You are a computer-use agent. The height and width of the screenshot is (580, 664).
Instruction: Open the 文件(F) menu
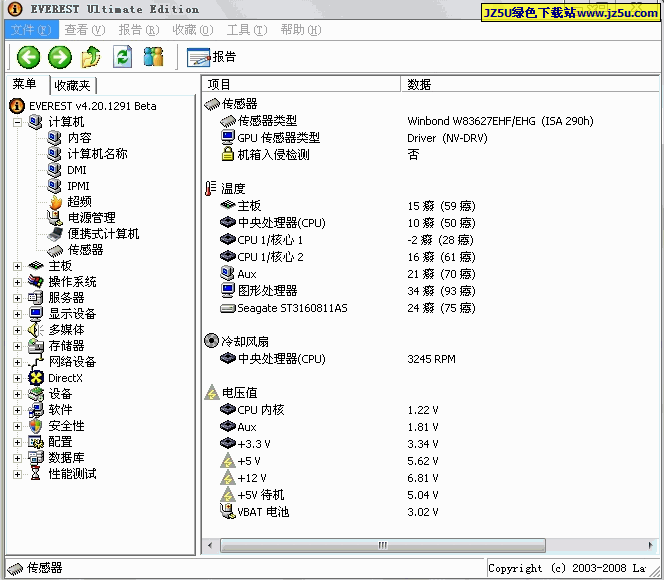31,30
